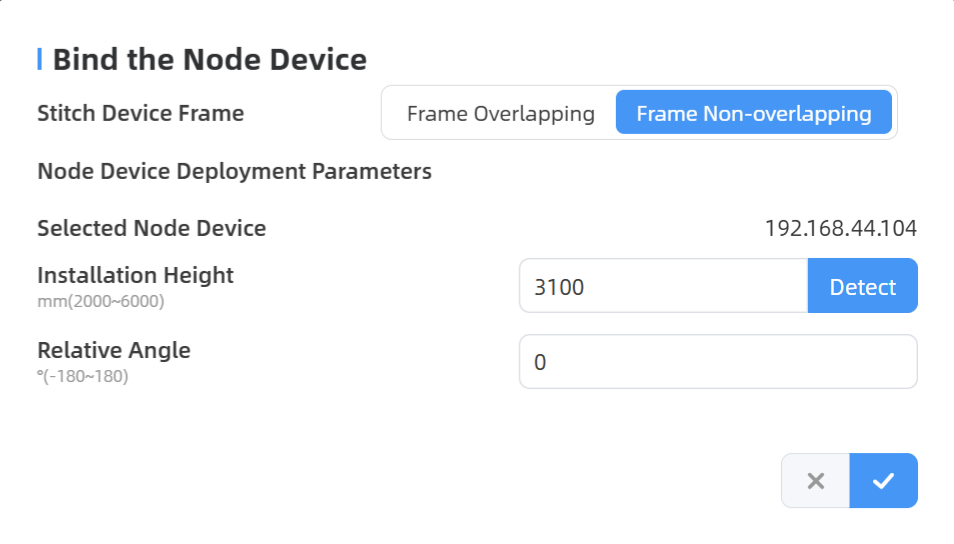Image resolution: width=954 pixels, height=544 pixels.
Task: Click the empty right side of the Relative Angle field
Action: pyautogui.click(x=791, y=361)
